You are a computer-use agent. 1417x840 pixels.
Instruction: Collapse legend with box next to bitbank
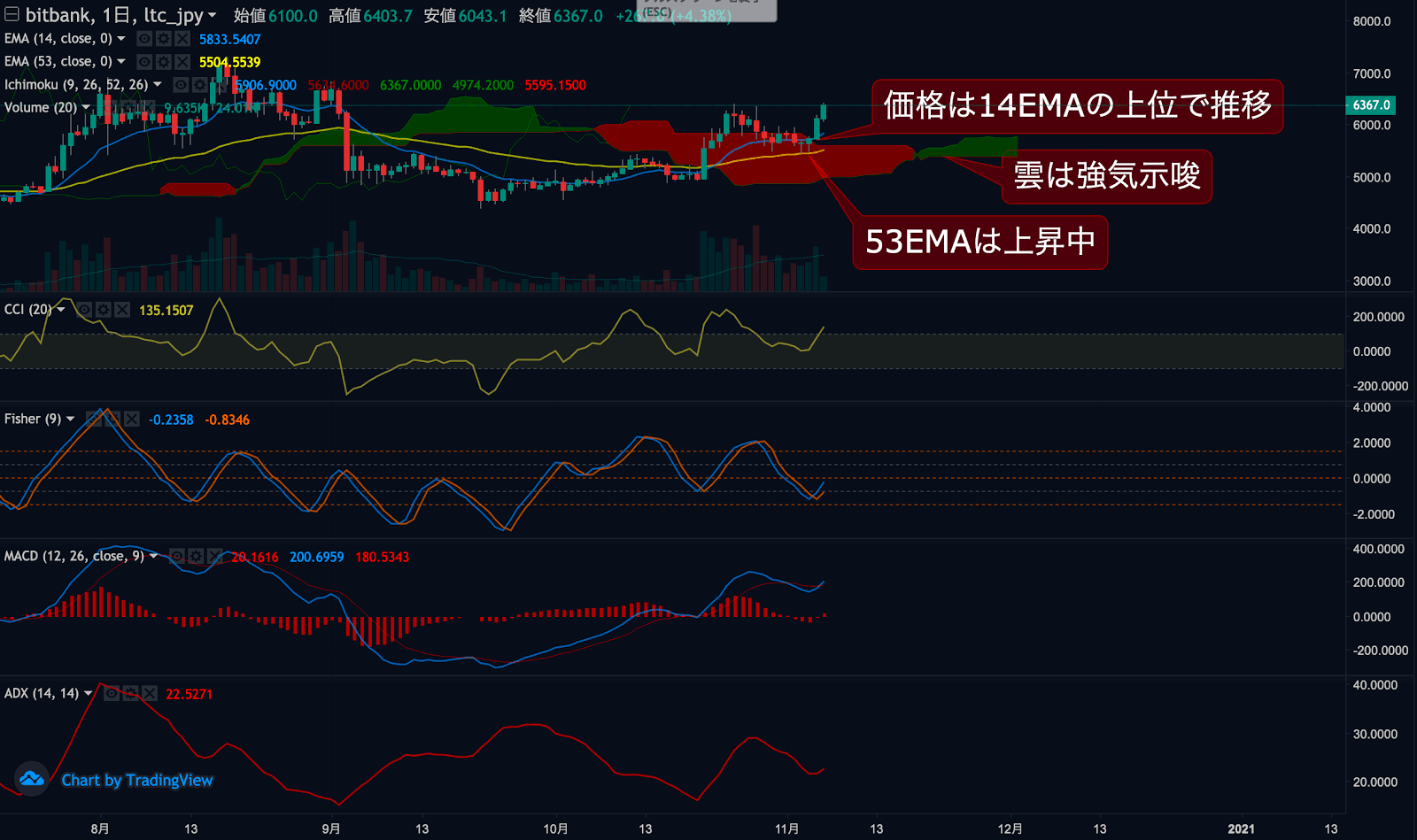pos(12,14)
